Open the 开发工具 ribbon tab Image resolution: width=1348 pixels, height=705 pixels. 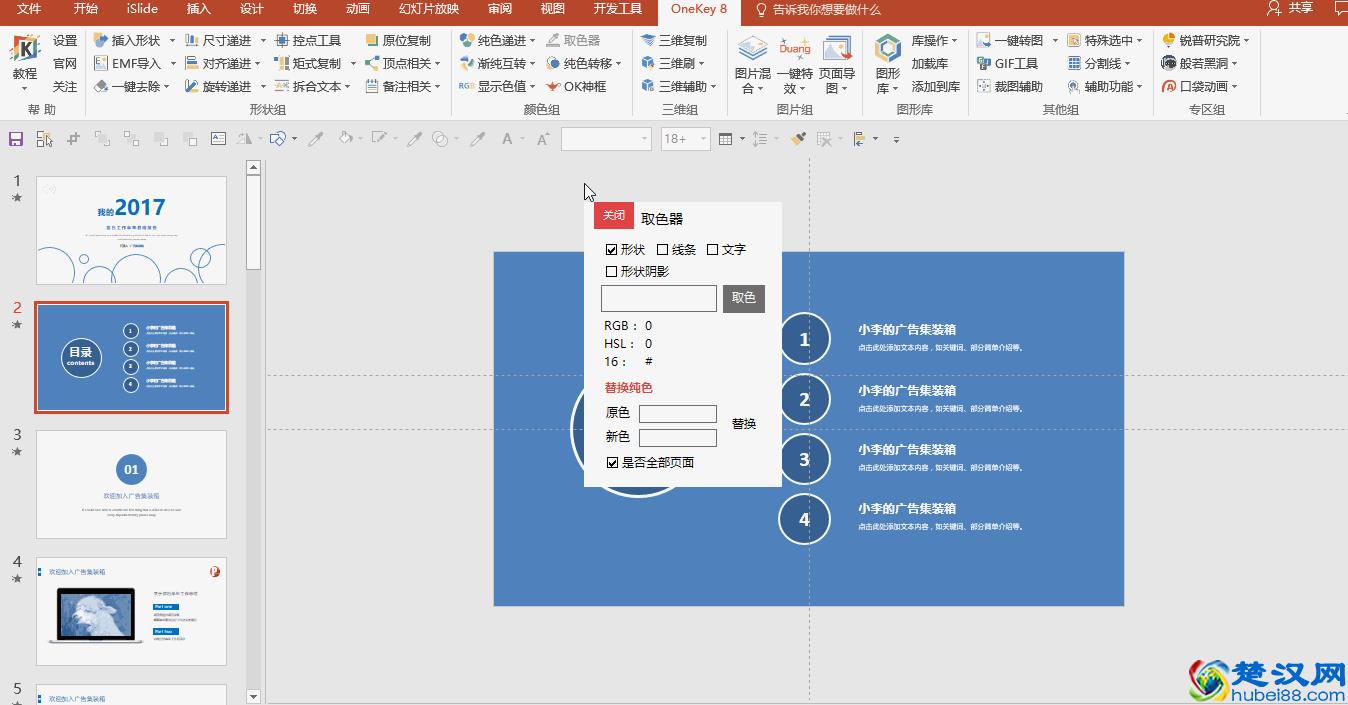pos(617,11)
